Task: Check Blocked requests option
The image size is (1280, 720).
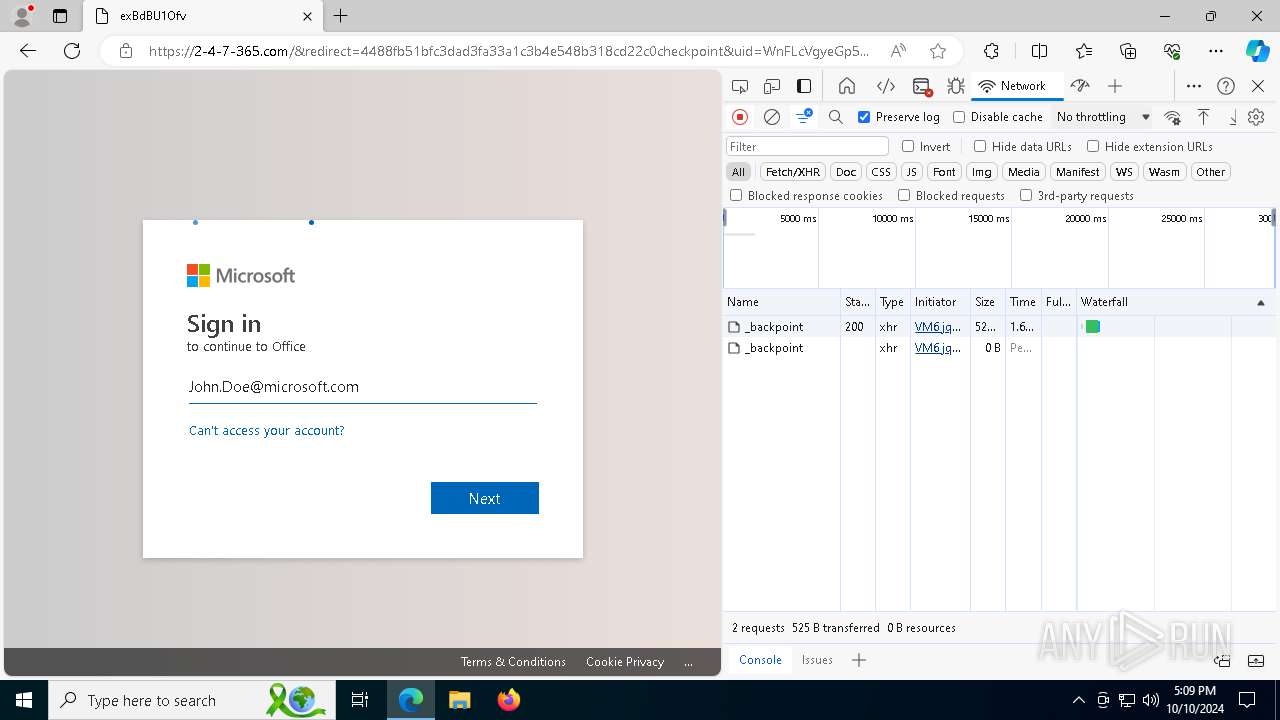Action: click(904, 196)
